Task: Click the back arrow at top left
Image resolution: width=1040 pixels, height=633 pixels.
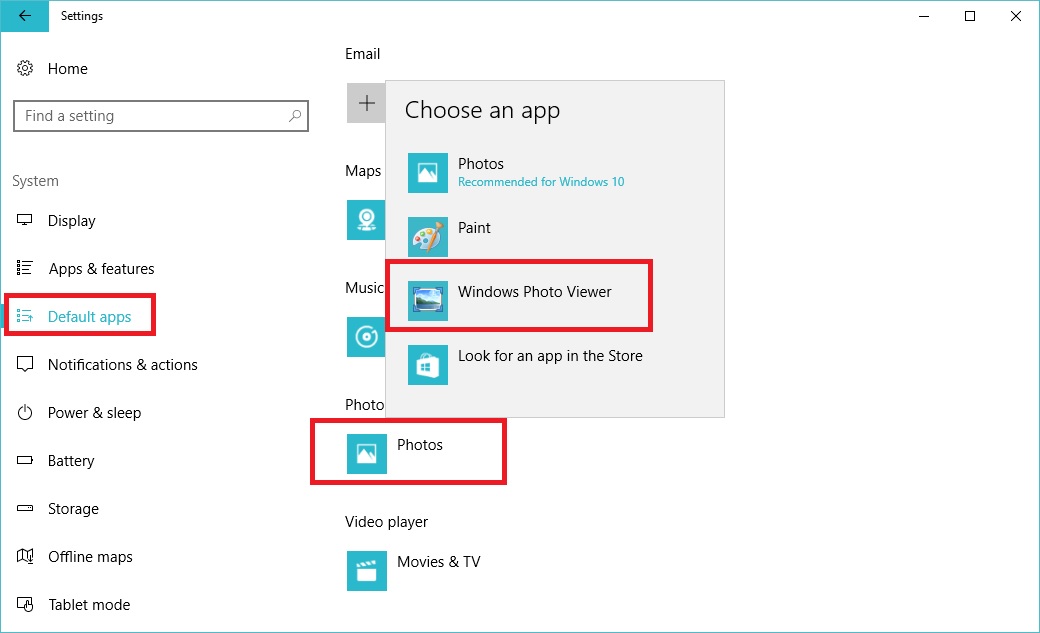Action: (25, 16)
